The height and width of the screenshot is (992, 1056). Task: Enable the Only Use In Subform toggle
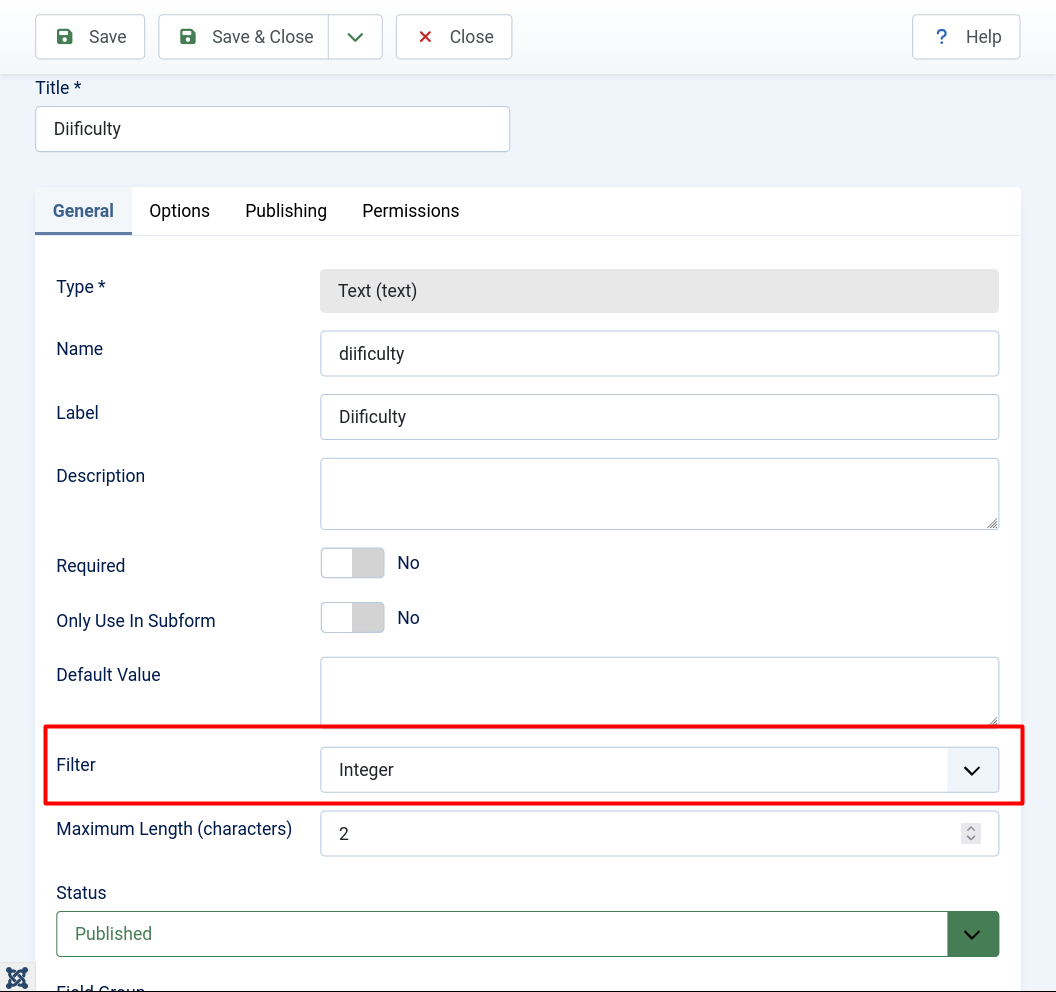(352, 618)
